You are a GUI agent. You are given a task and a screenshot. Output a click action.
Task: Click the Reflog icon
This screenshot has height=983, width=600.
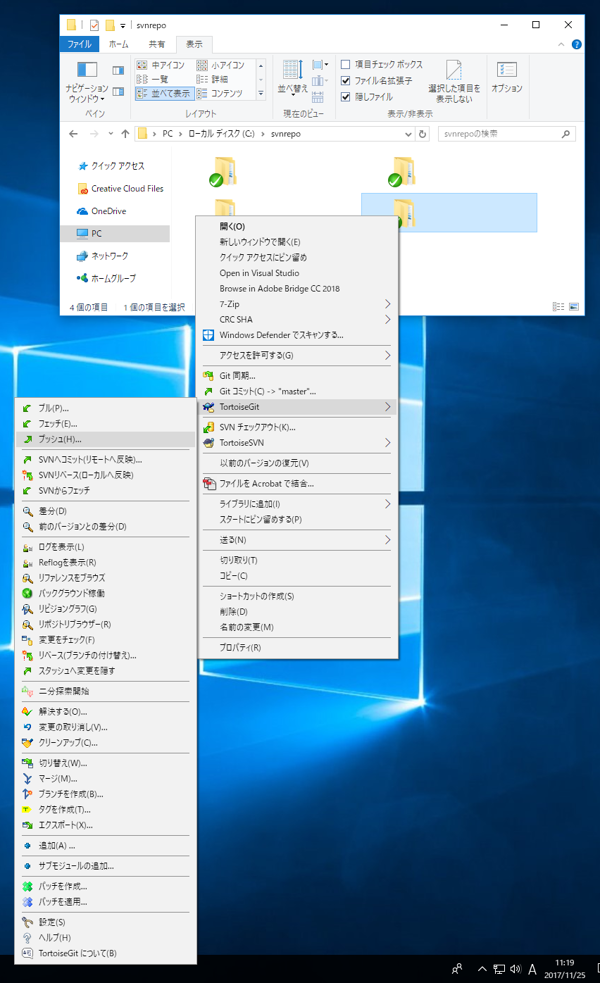(27, 563)
